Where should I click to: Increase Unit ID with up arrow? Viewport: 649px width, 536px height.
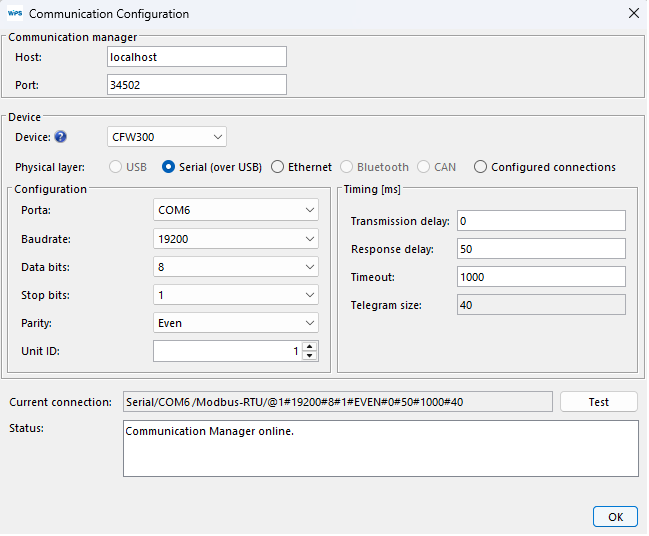point(309,346)
